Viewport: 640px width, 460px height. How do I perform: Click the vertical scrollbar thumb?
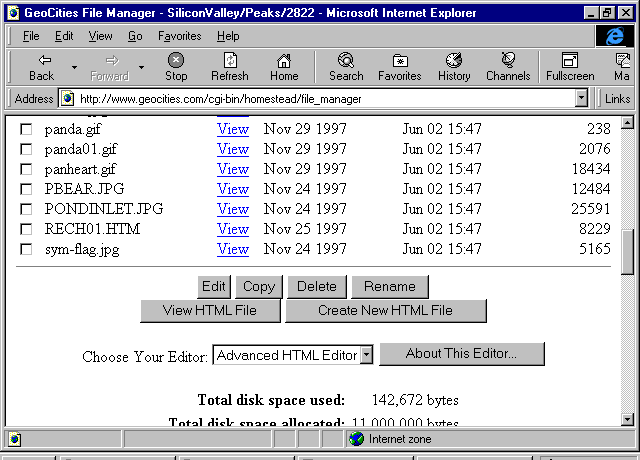[627, 252]
